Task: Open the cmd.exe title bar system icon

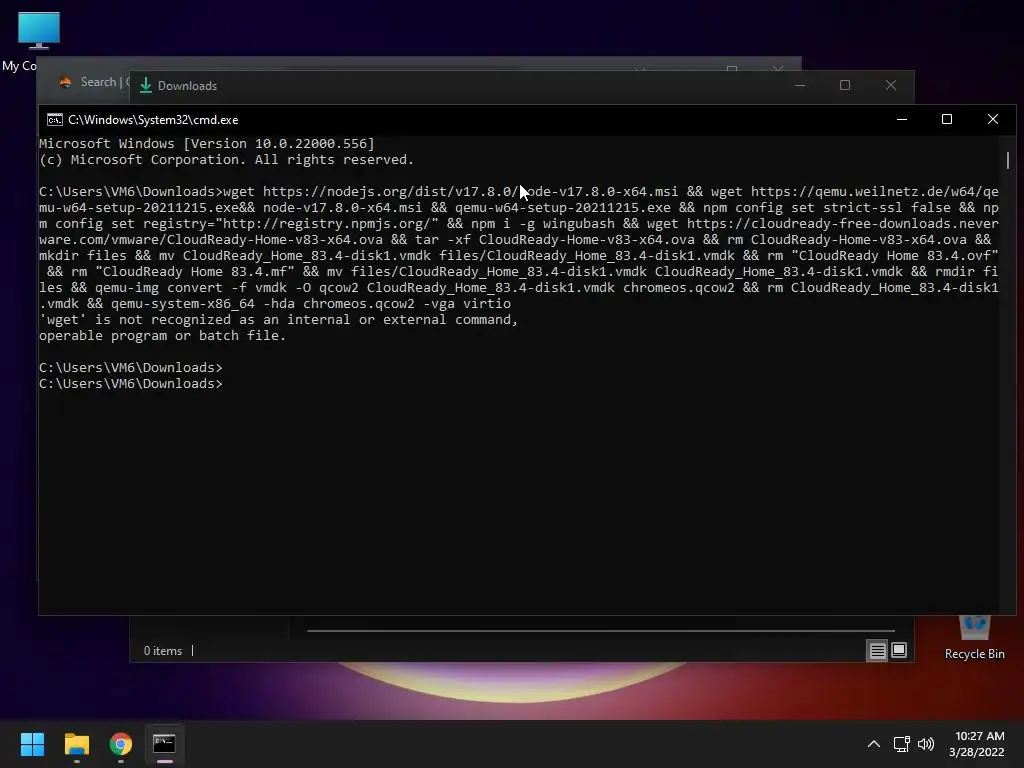Action: [x=55, y=120]
